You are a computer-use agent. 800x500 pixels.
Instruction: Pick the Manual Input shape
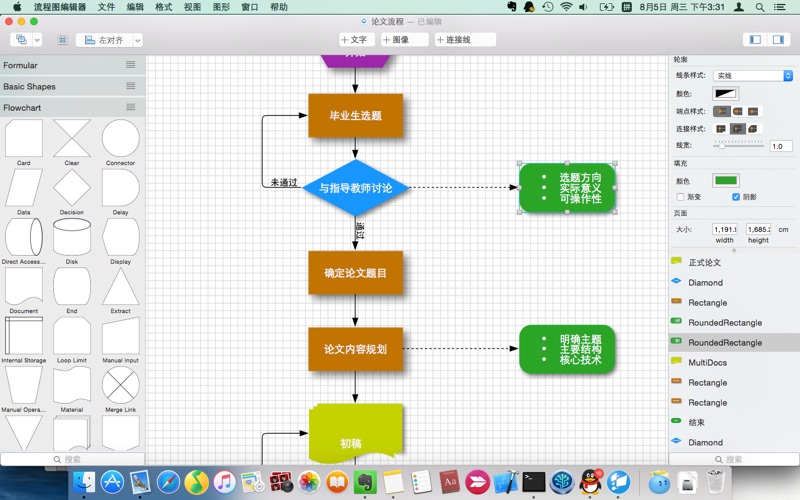point(120,335)
